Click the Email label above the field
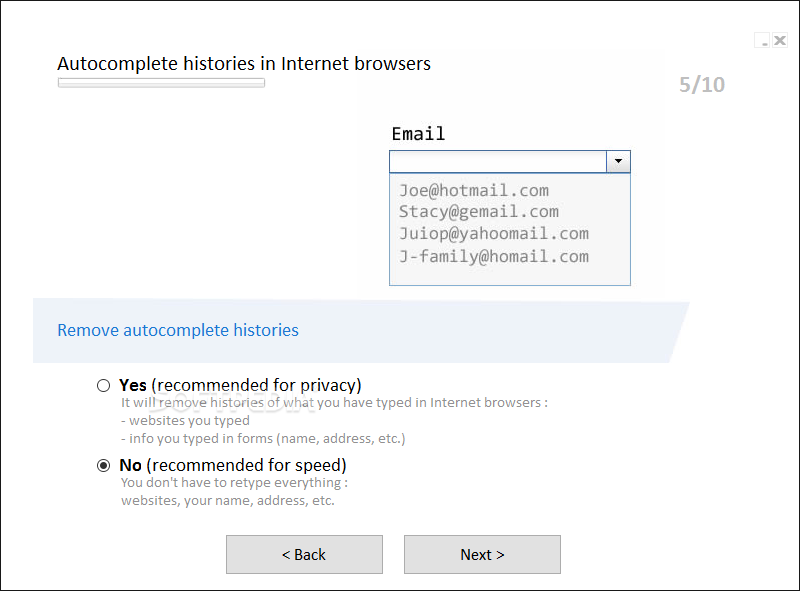Viewport: 800px width, 591px height. click(x=418, y=134)
